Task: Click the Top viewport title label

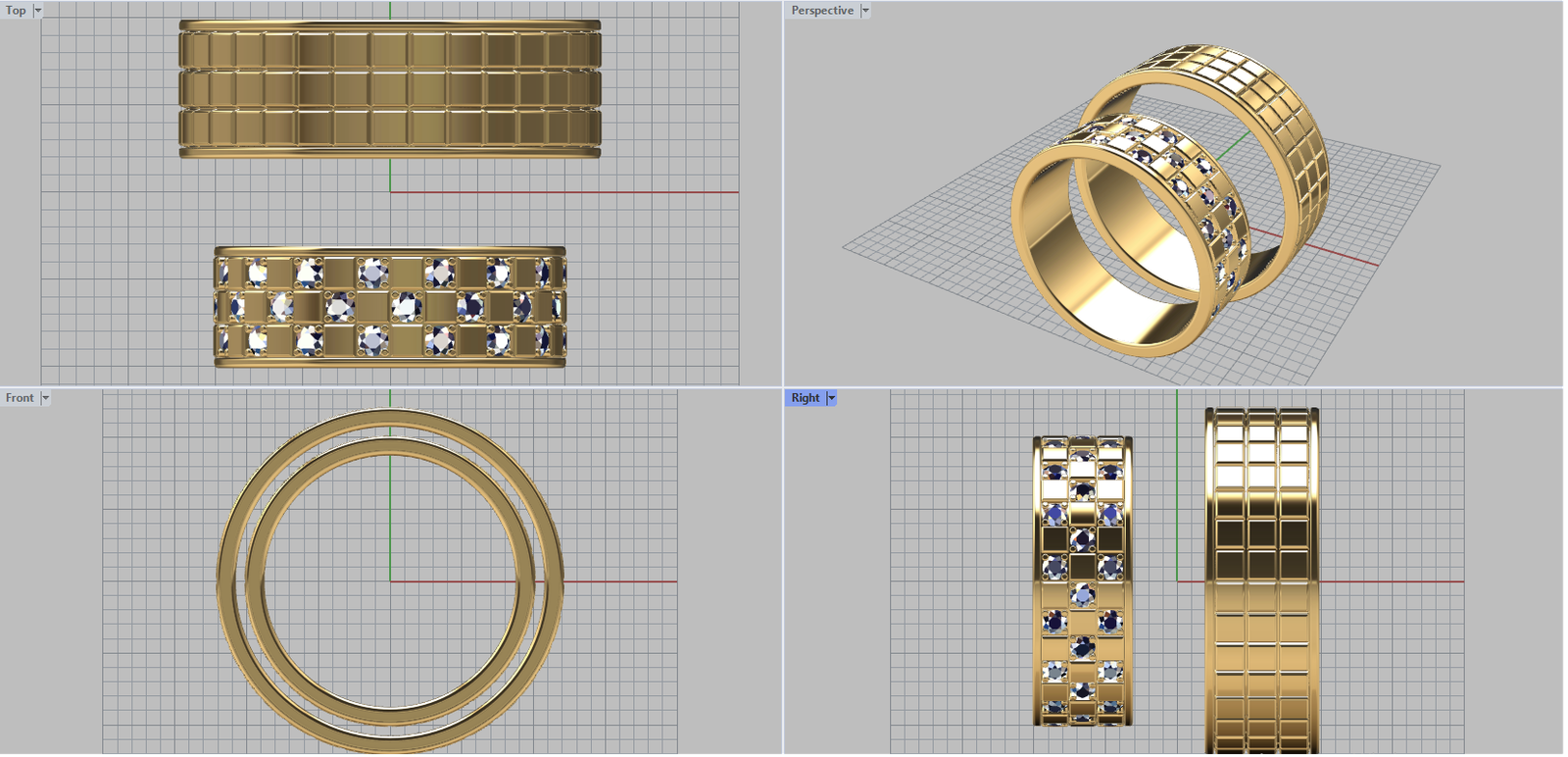Action: tap(16, 11)
